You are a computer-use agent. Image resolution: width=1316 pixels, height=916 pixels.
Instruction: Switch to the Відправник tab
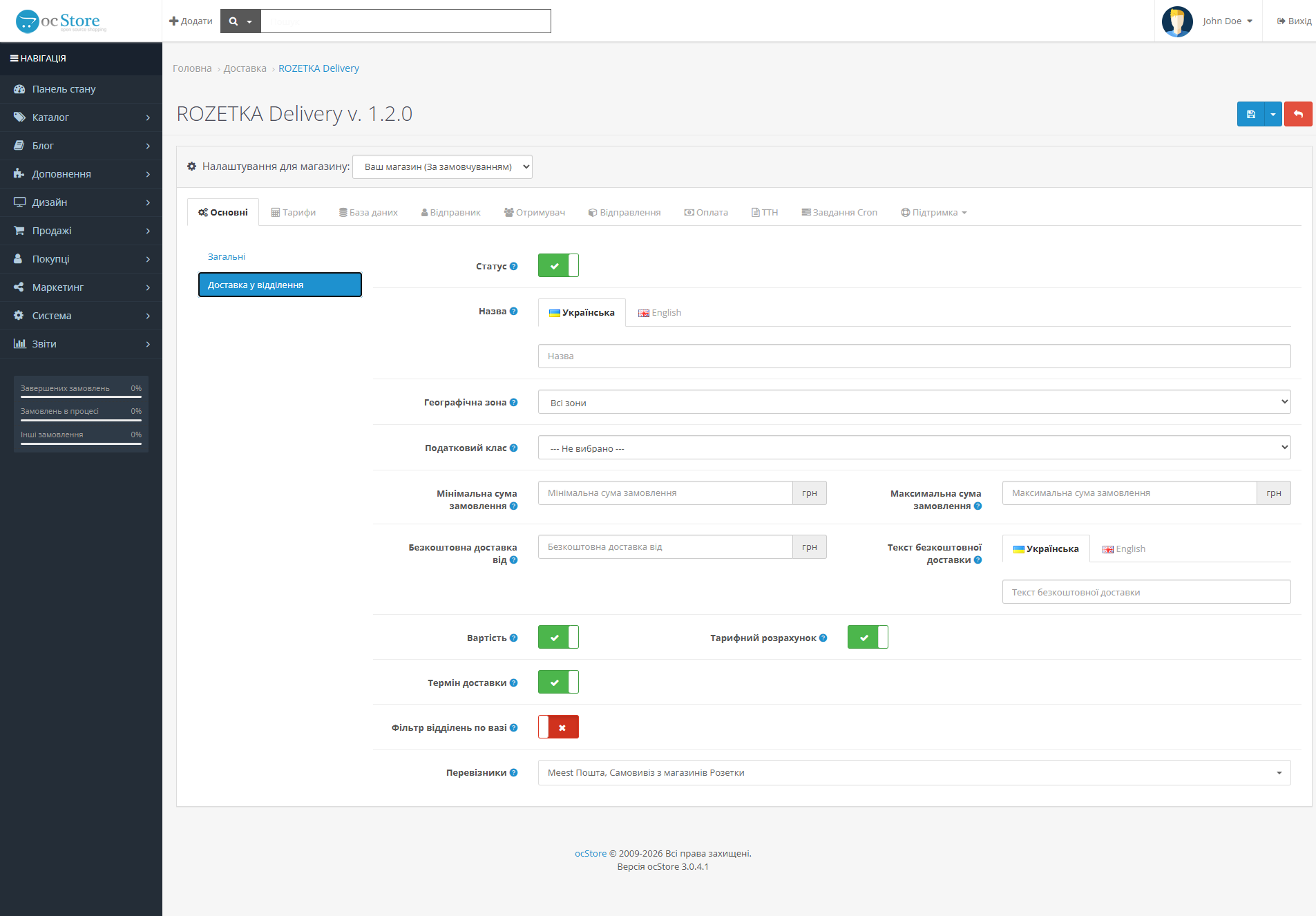[x=450, y=212]
